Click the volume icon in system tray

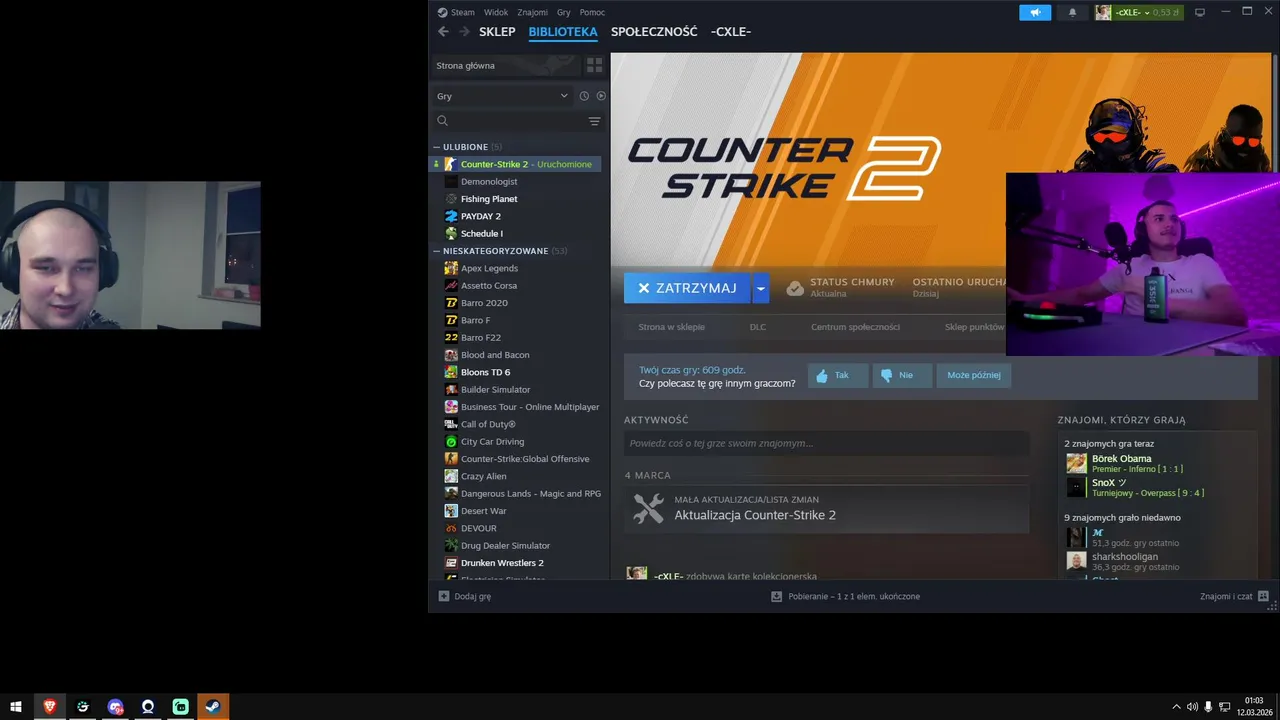tap(1192, 707)
